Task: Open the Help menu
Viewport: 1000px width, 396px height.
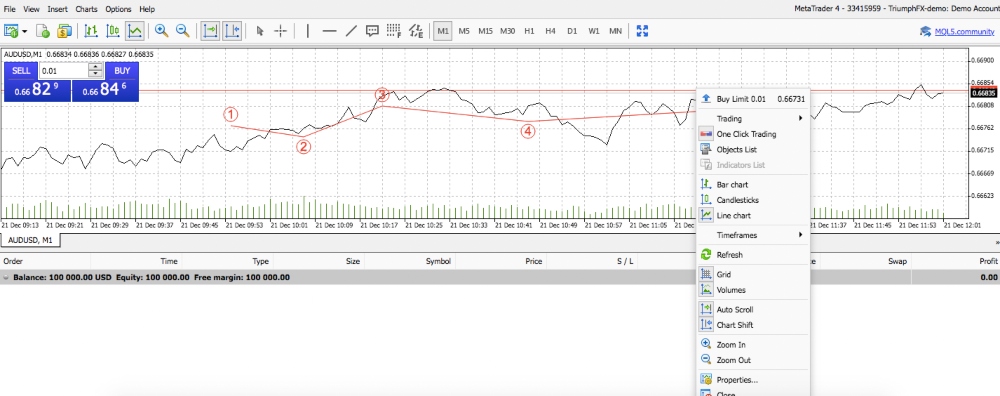Action: (147, 9)
